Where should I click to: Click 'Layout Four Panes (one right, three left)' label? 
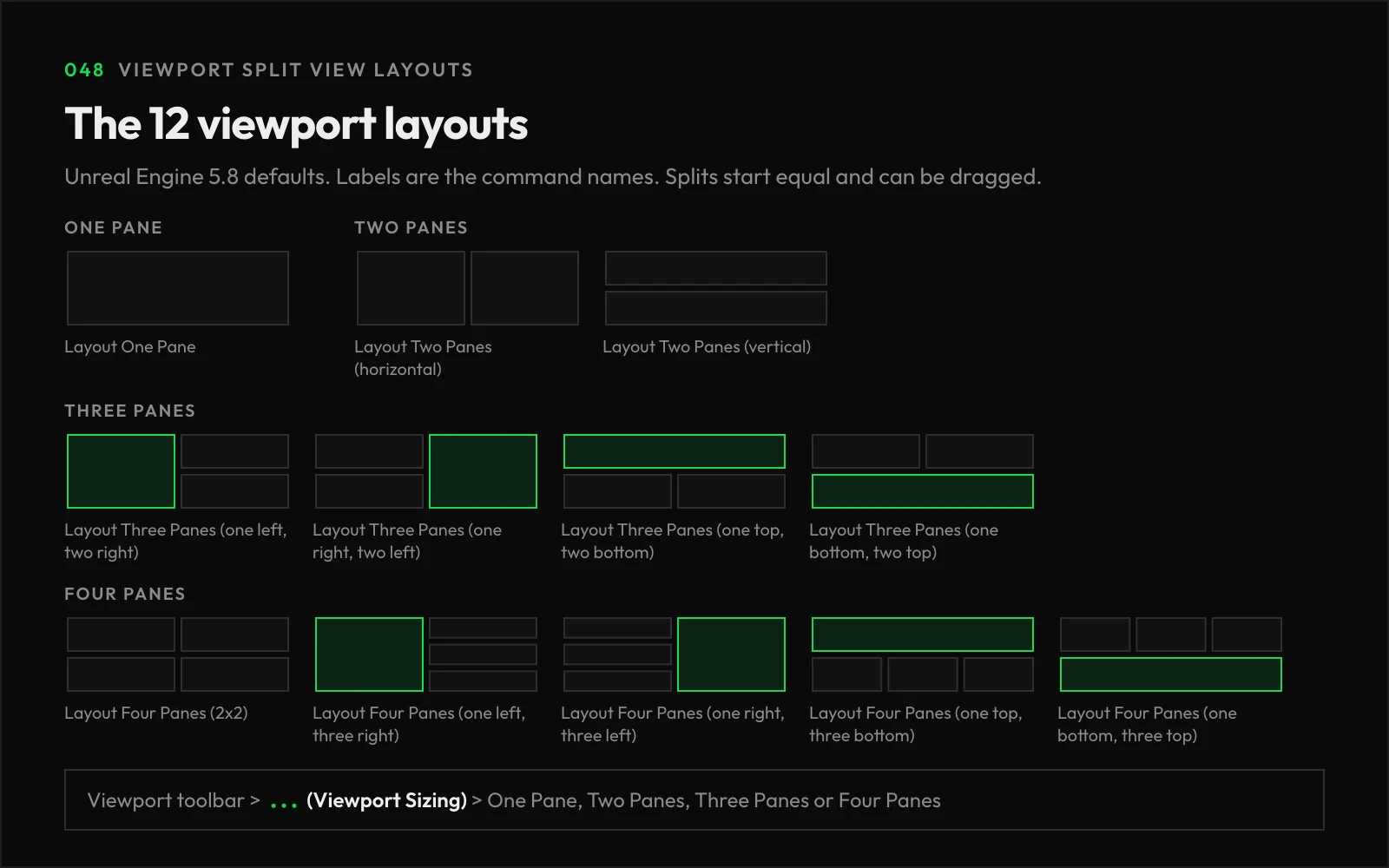coord(673,724)
